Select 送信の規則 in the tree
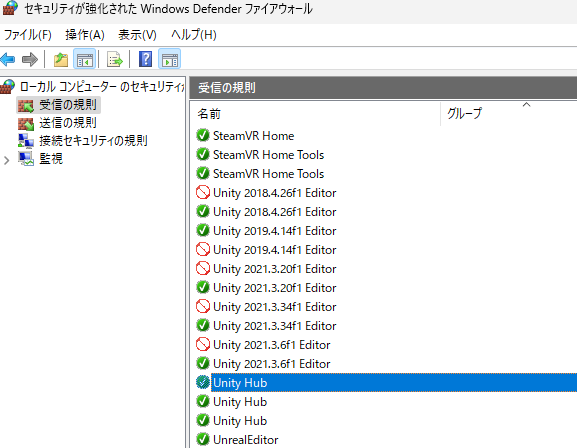The image size is (577, 448). pyautogui.click(x=68, y=123)
